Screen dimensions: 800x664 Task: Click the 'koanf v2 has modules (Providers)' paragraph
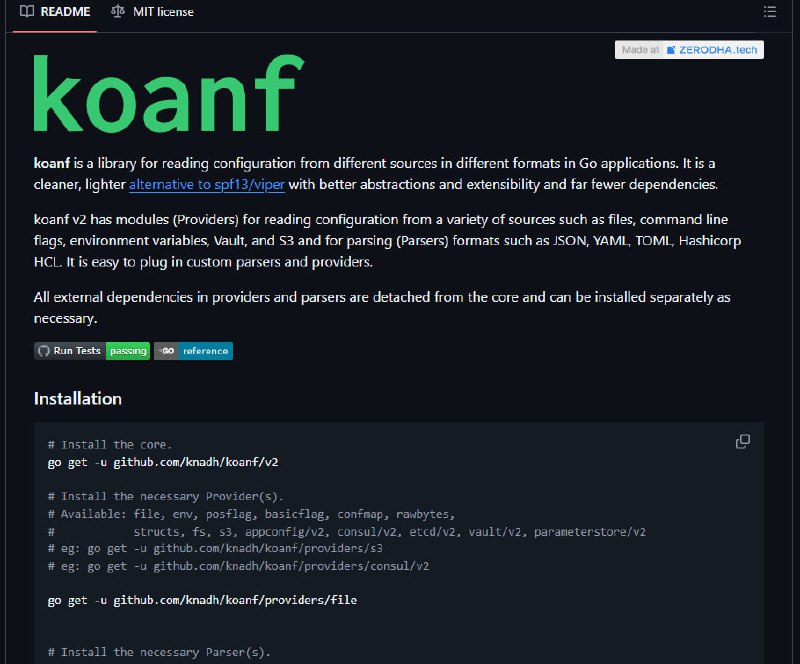[x=387, y=240]
